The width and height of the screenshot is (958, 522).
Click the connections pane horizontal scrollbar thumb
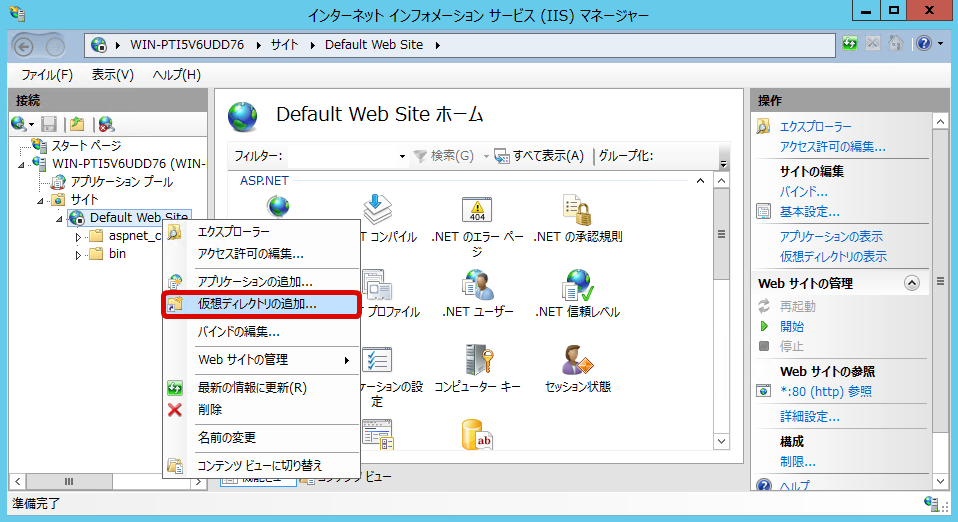69,482
